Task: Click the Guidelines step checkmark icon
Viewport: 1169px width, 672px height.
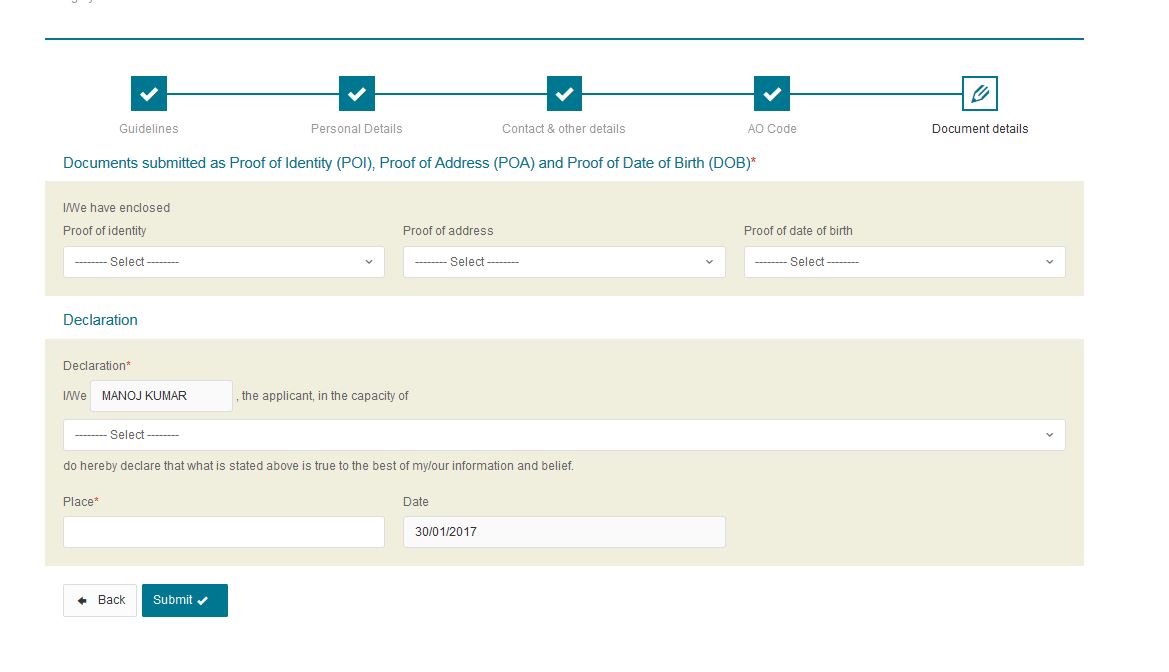Action: click(x=149, y=94)
